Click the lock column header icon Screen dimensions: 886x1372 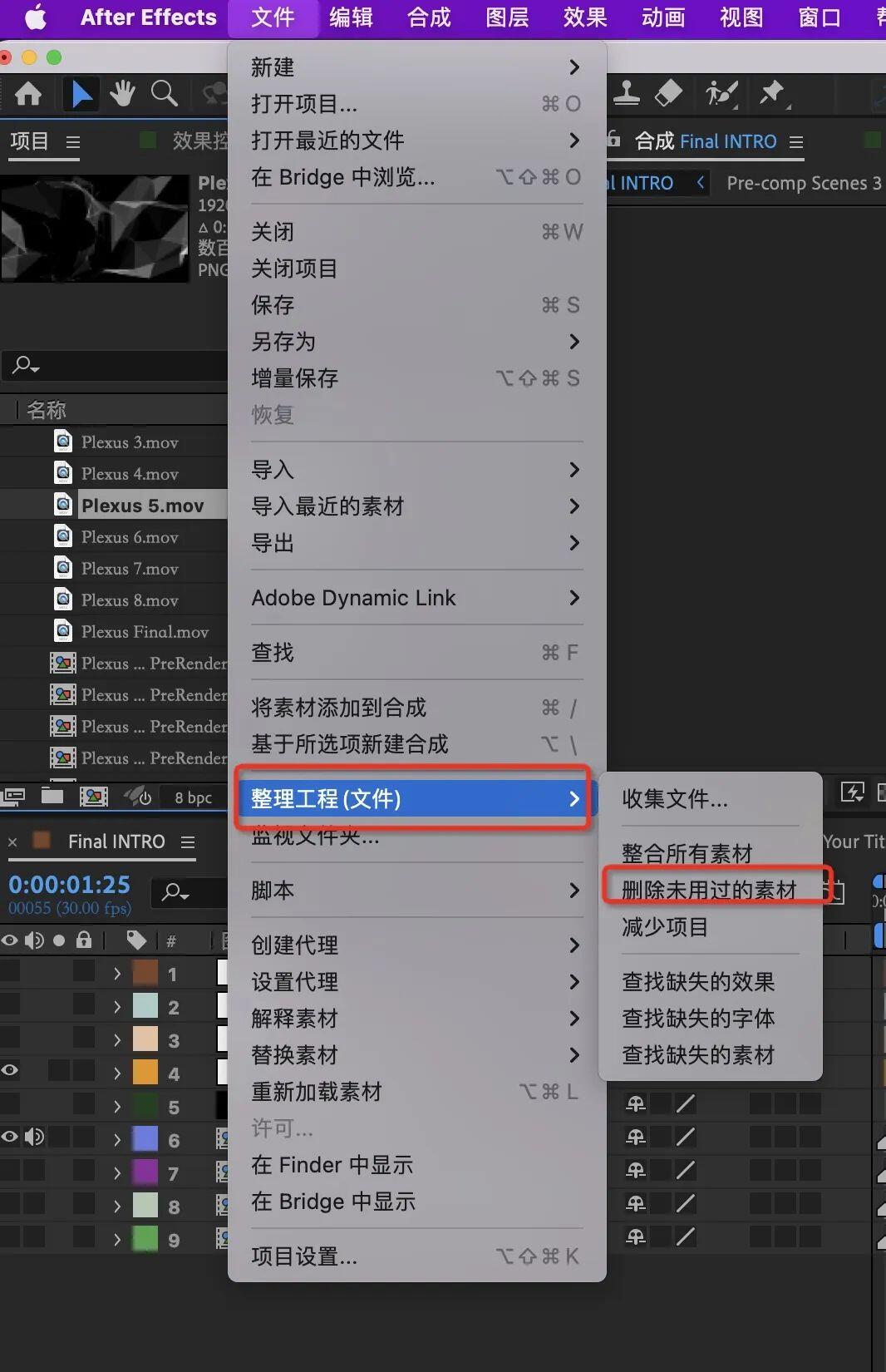coord(84,940)
